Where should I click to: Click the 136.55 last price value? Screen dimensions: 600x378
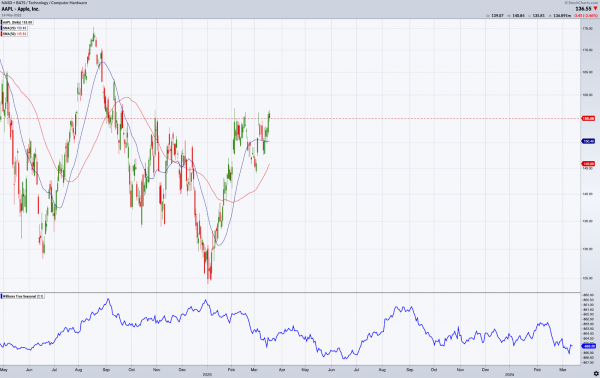click(x=583, y=9)
